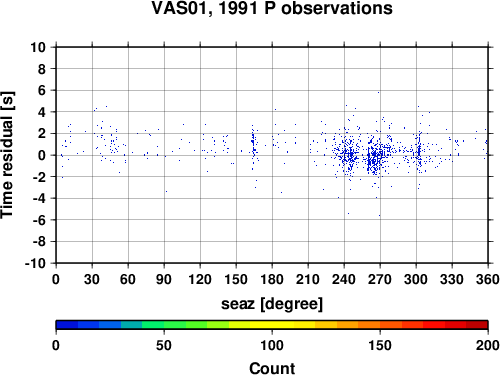
Task: Click the 'seaz [degree]' x-axis label
Action: point(272,304)
